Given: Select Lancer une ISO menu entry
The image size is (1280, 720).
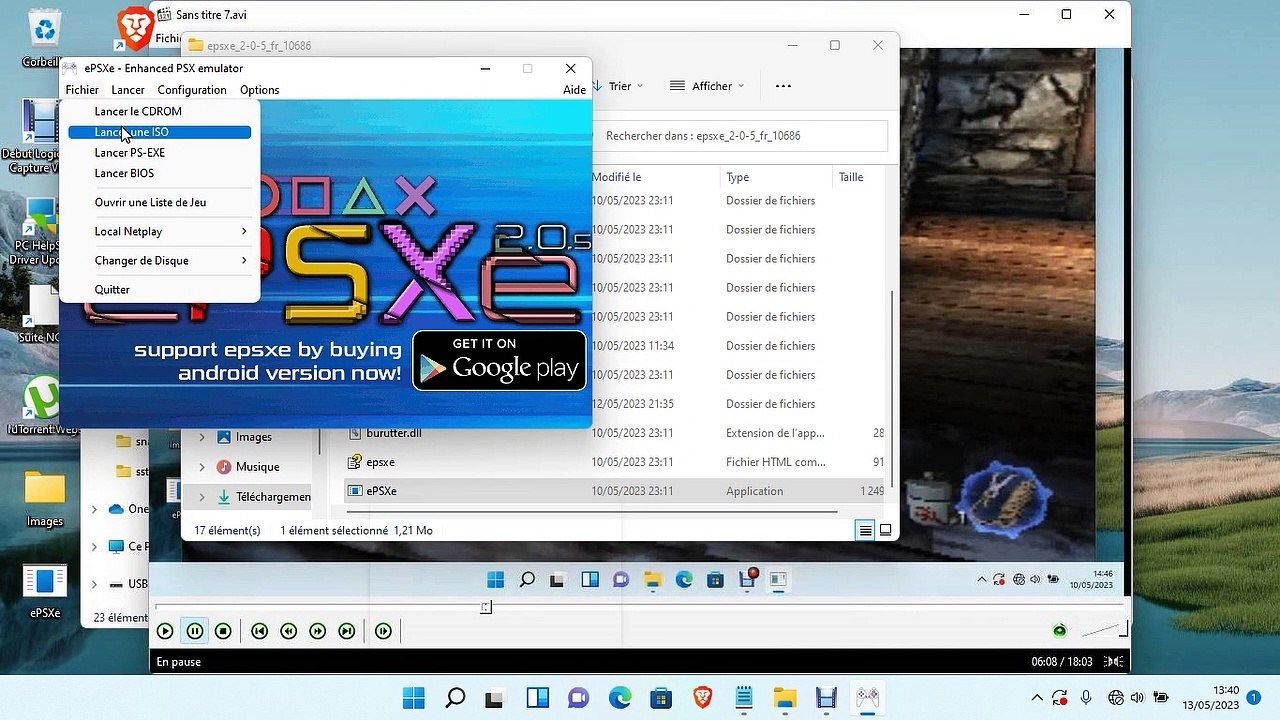Looking at the screenshot, I should (x=159, y=132).
